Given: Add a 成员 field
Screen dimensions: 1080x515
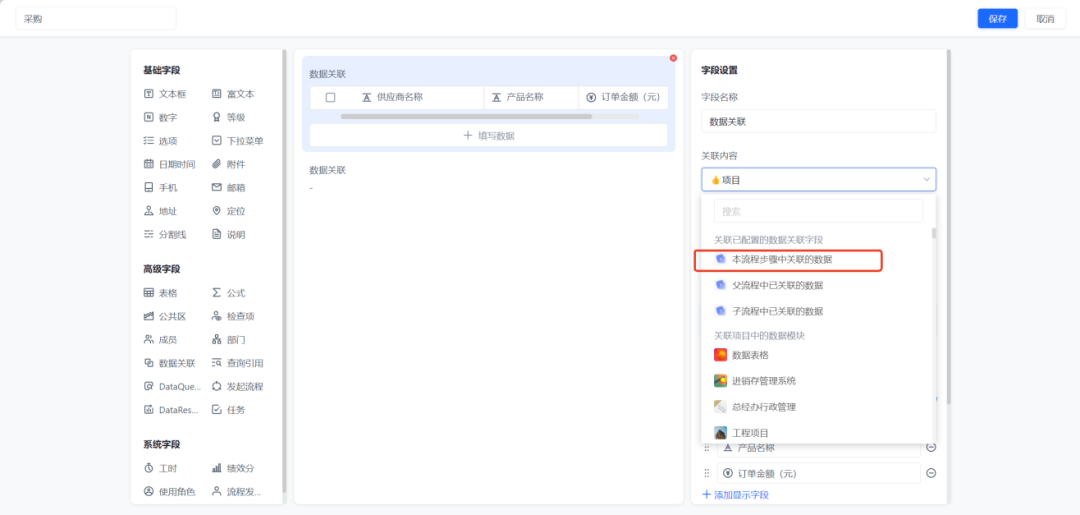Looking at the screenshot, I should 160,339.
